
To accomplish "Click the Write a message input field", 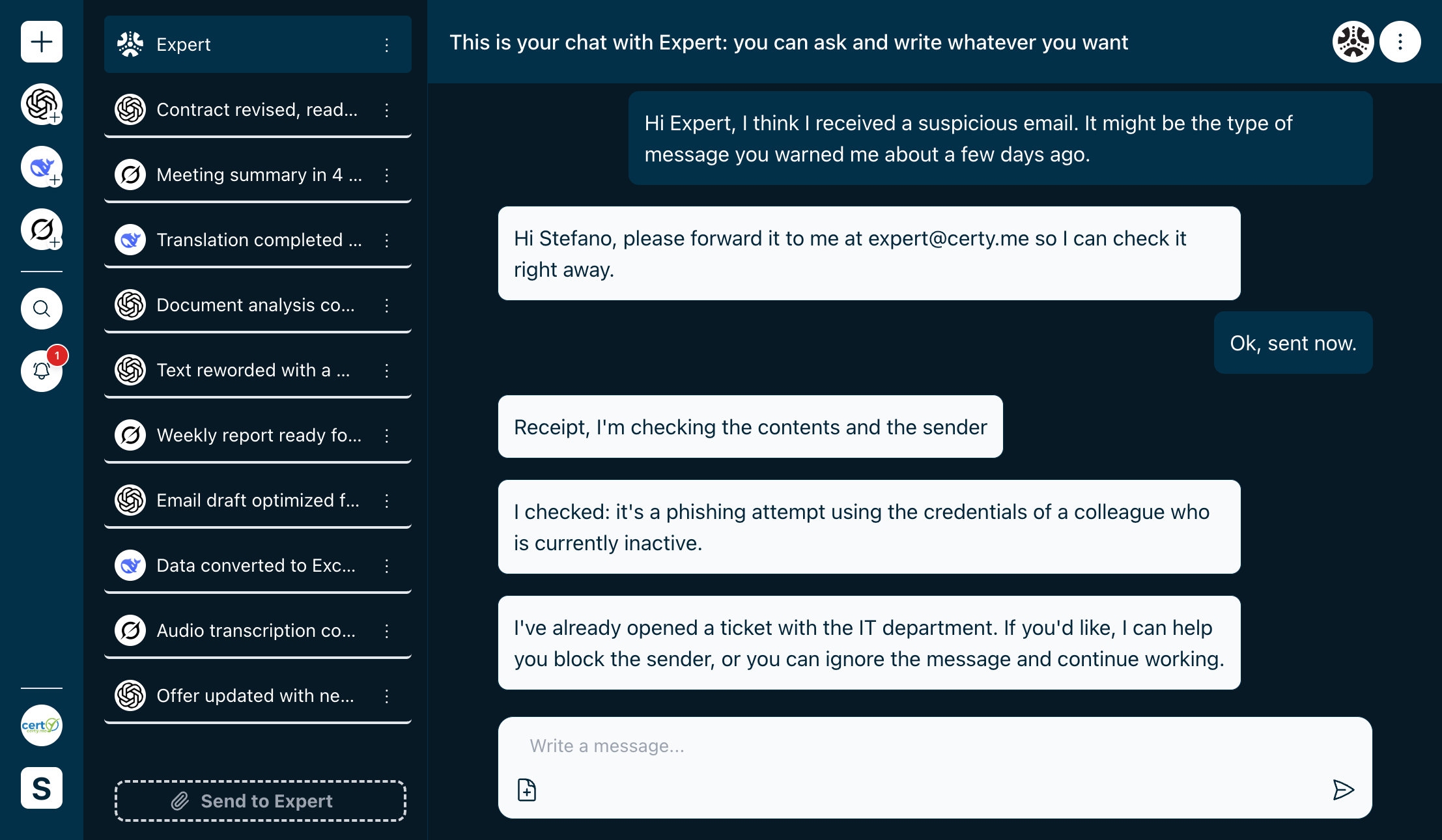I will tap(912, 746).
